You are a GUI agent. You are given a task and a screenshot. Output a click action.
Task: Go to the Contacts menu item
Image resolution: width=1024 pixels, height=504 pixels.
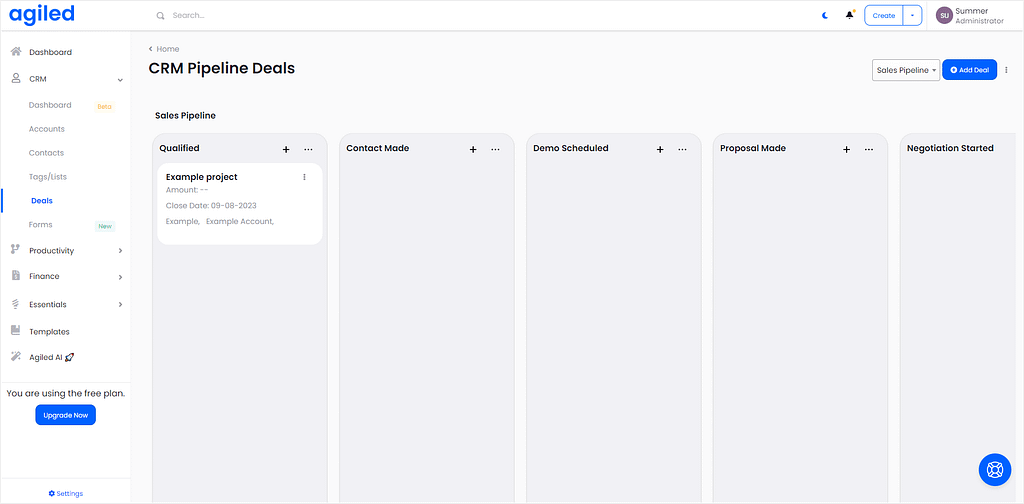click(46, 153)
